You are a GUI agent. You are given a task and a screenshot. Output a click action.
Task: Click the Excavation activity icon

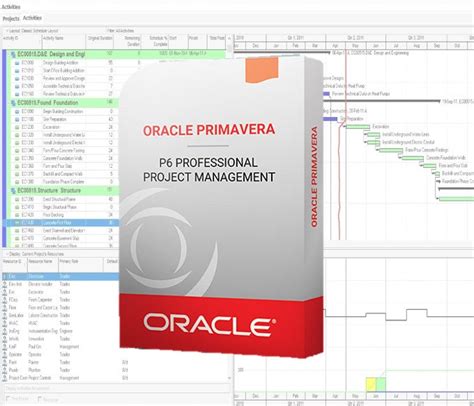[17, 127]
